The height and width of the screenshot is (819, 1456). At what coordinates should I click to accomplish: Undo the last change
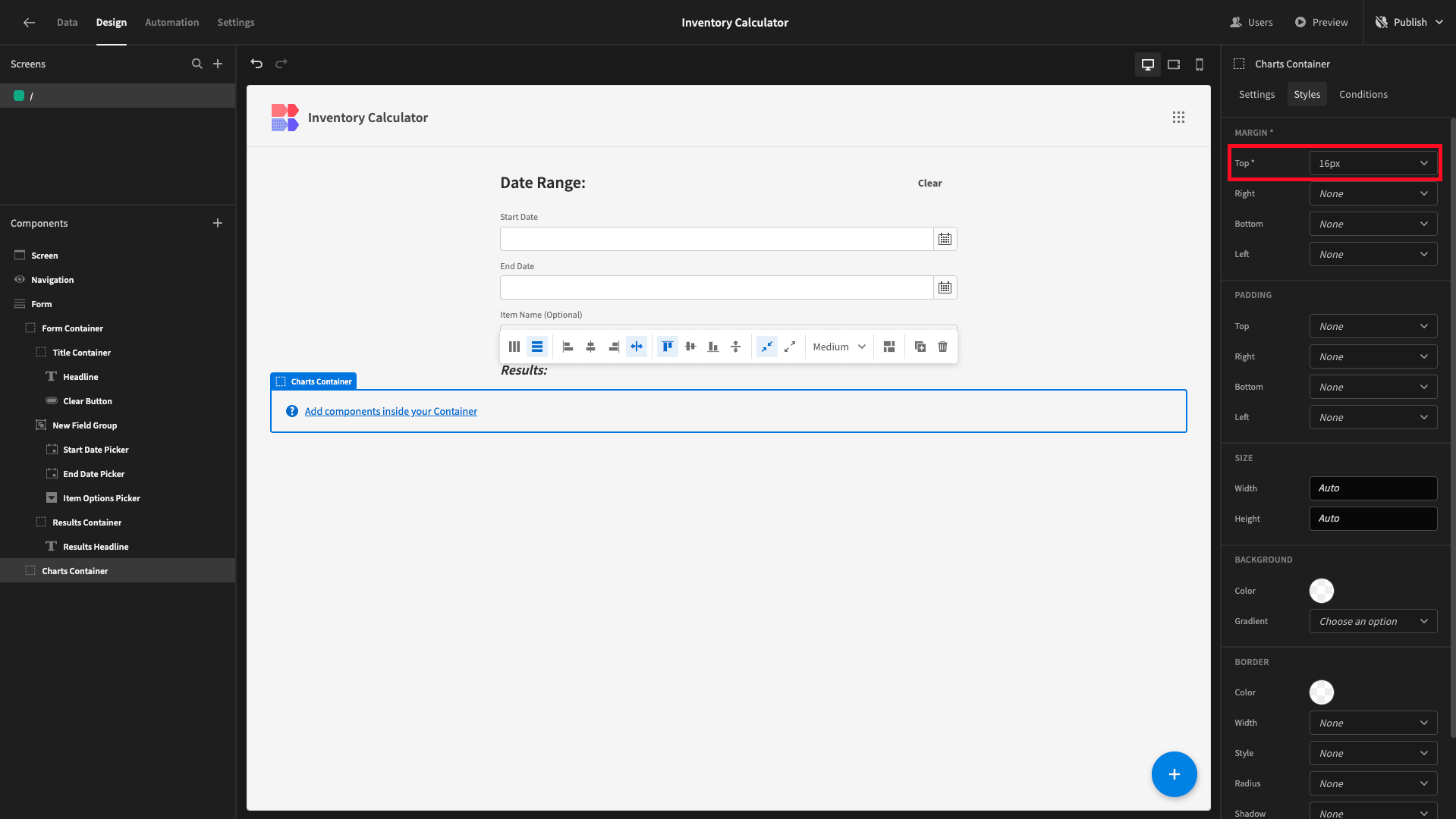tap(256, 64)
